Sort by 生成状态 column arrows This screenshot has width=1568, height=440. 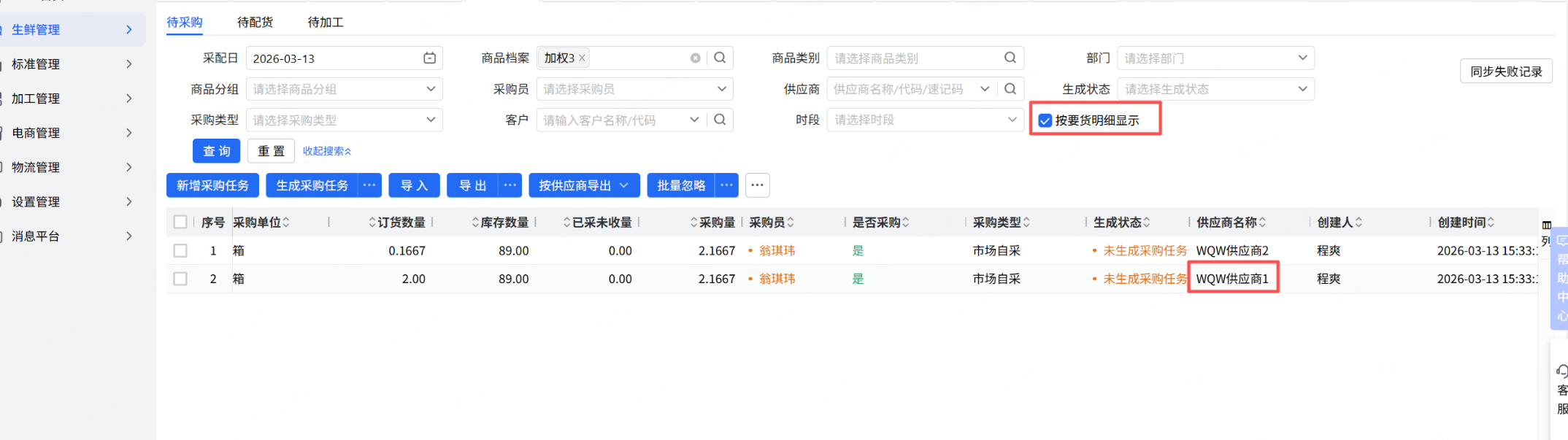(1147, 223)
